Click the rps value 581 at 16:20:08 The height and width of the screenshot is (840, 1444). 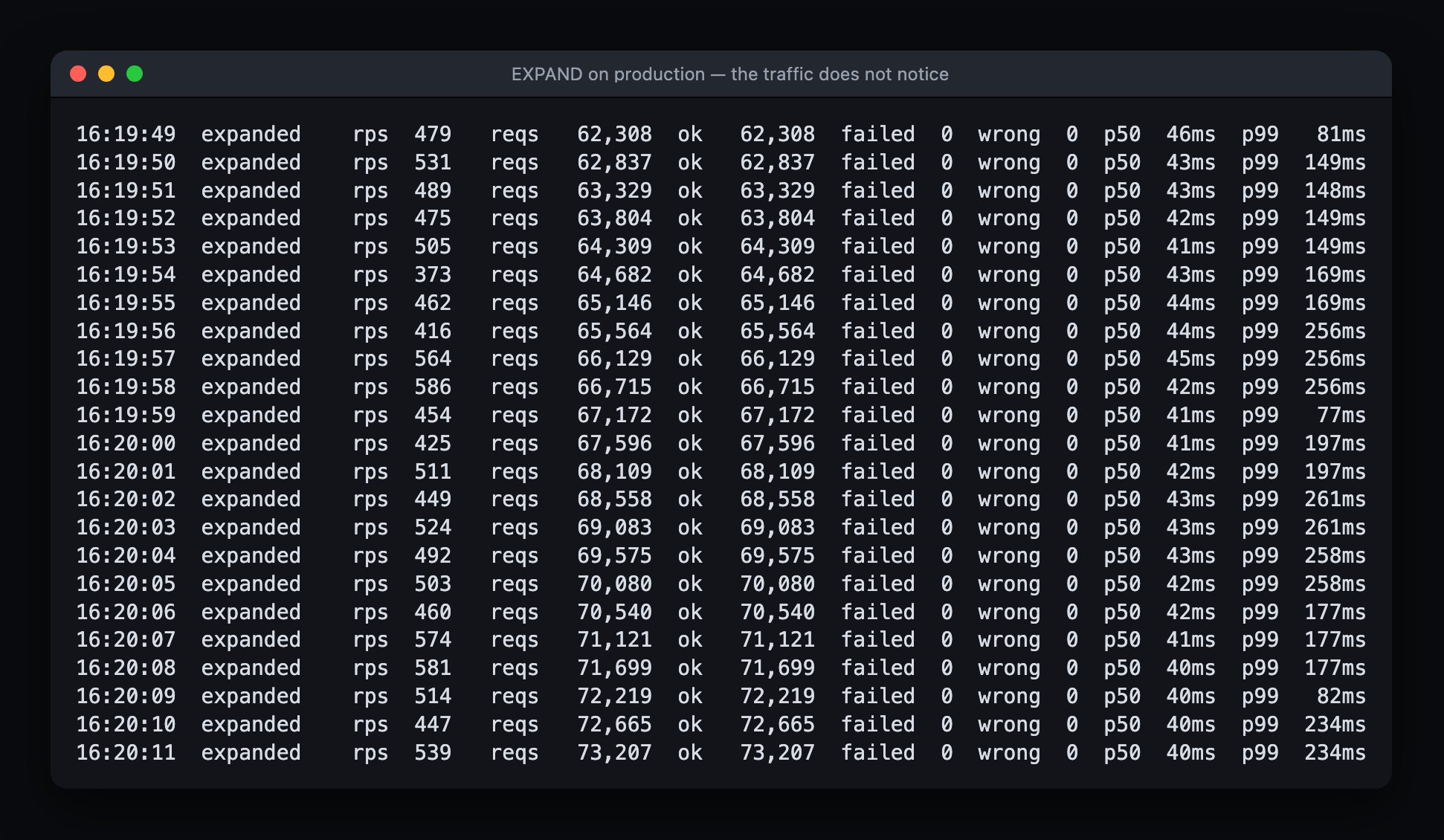433,668
